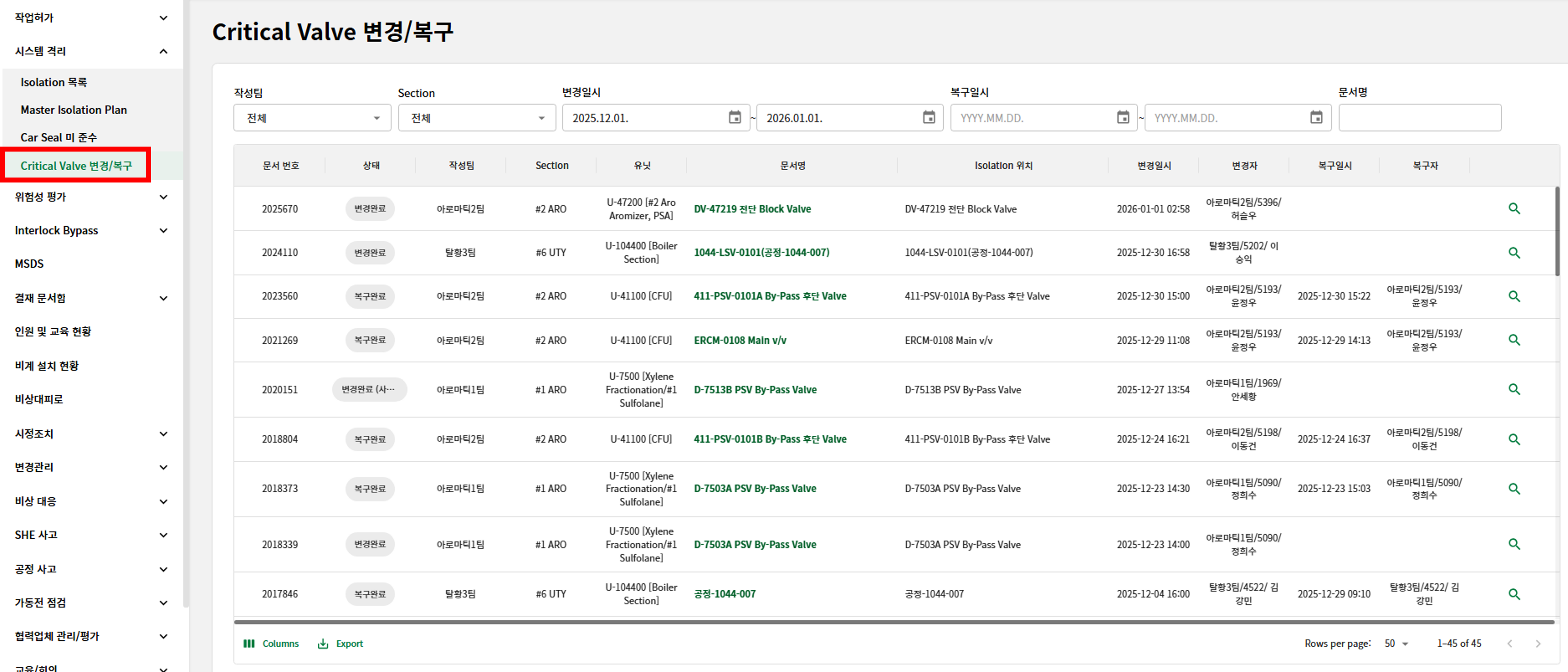Open Master Isolation Plan menu item
Viewport: 1568px width, 672px height.
click(x=74, y=110)
